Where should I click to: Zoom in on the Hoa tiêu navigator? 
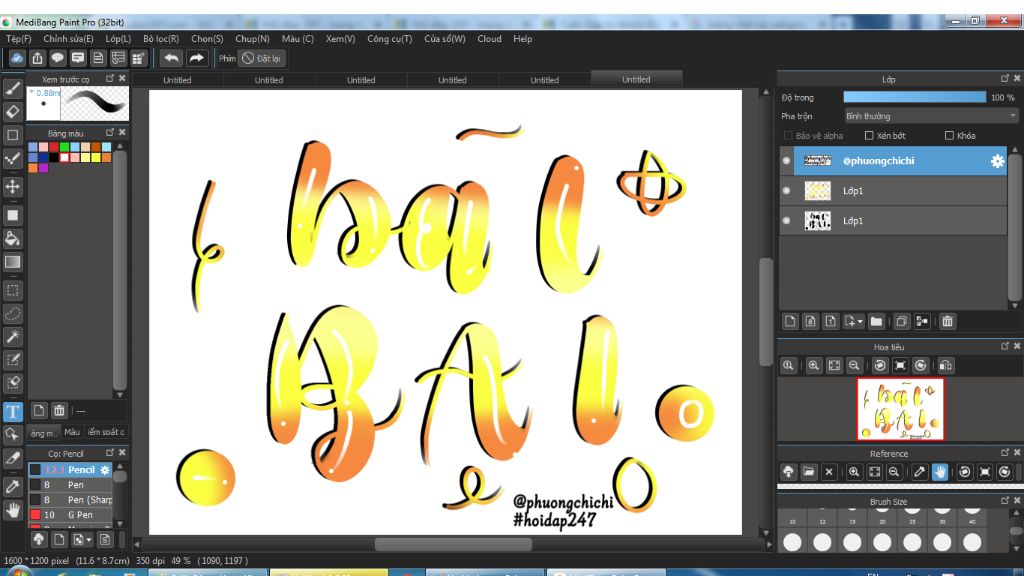tap(813, 366)
